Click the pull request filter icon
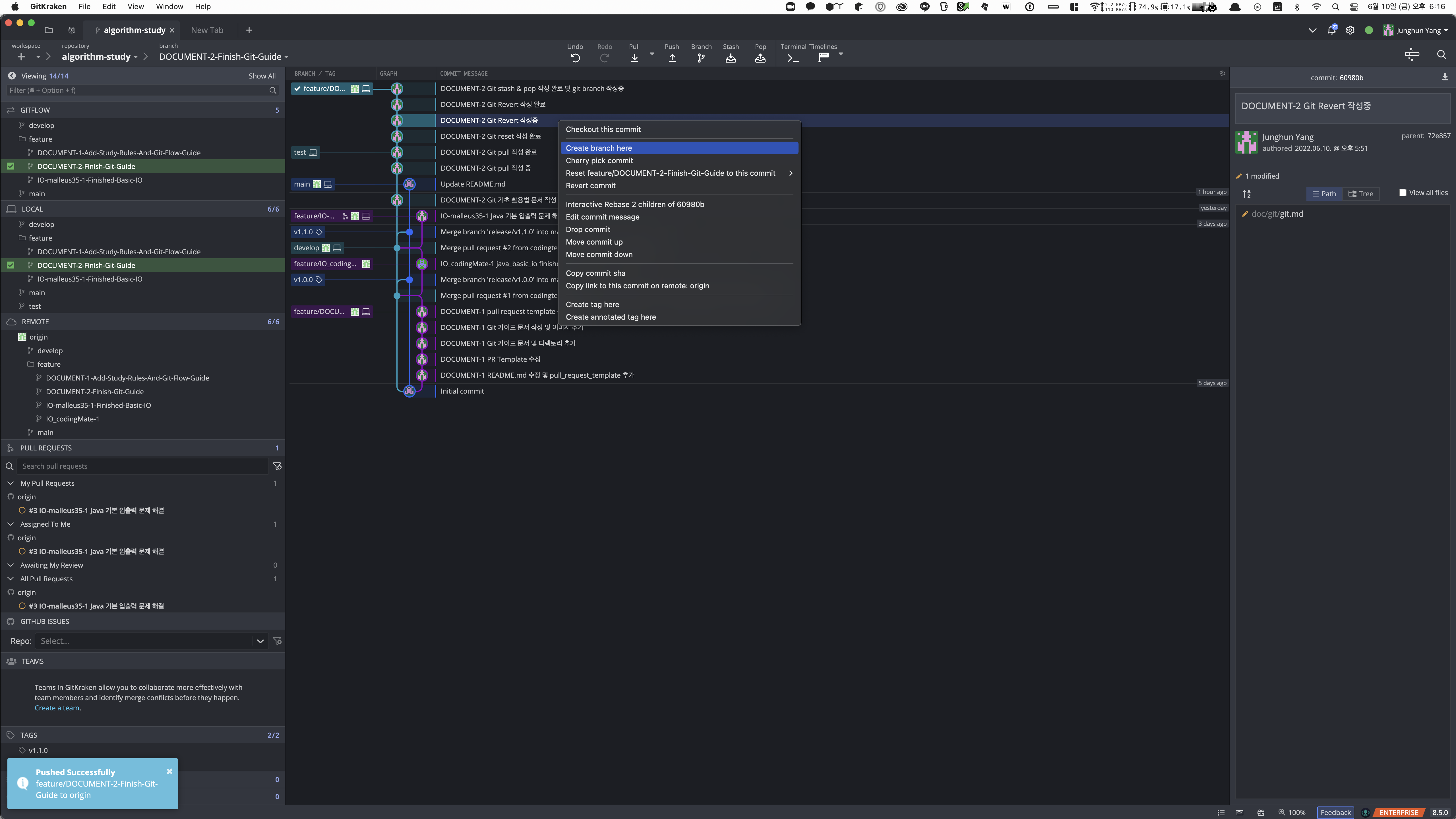The height and width of the screenshot is (819, 1456). point(277,466)
